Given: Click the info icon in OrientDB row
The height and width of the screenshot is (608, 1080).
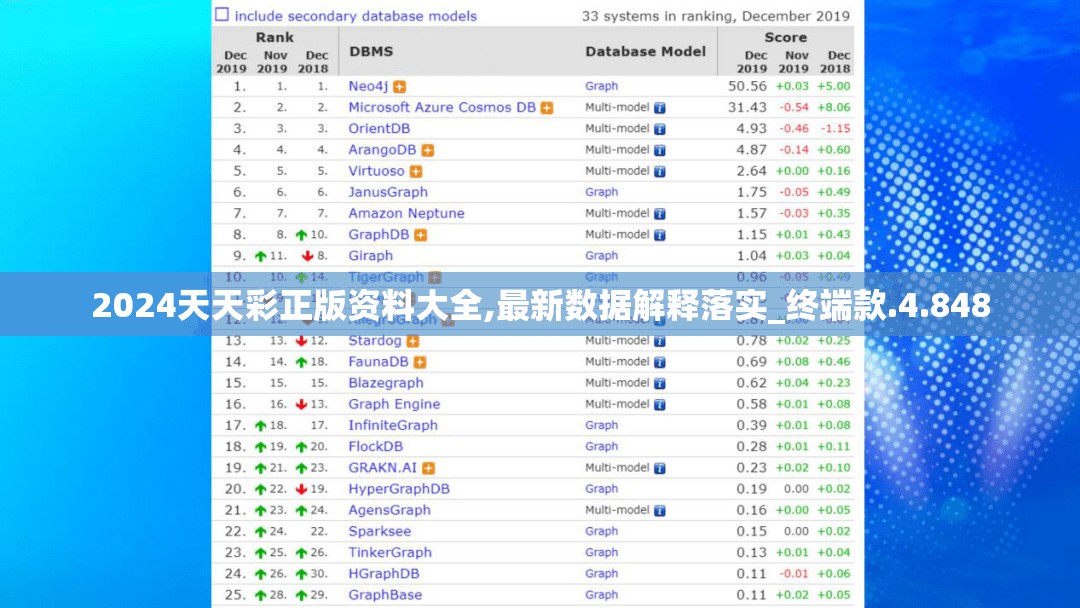Looking at the screenshot, I should [660, 129].
